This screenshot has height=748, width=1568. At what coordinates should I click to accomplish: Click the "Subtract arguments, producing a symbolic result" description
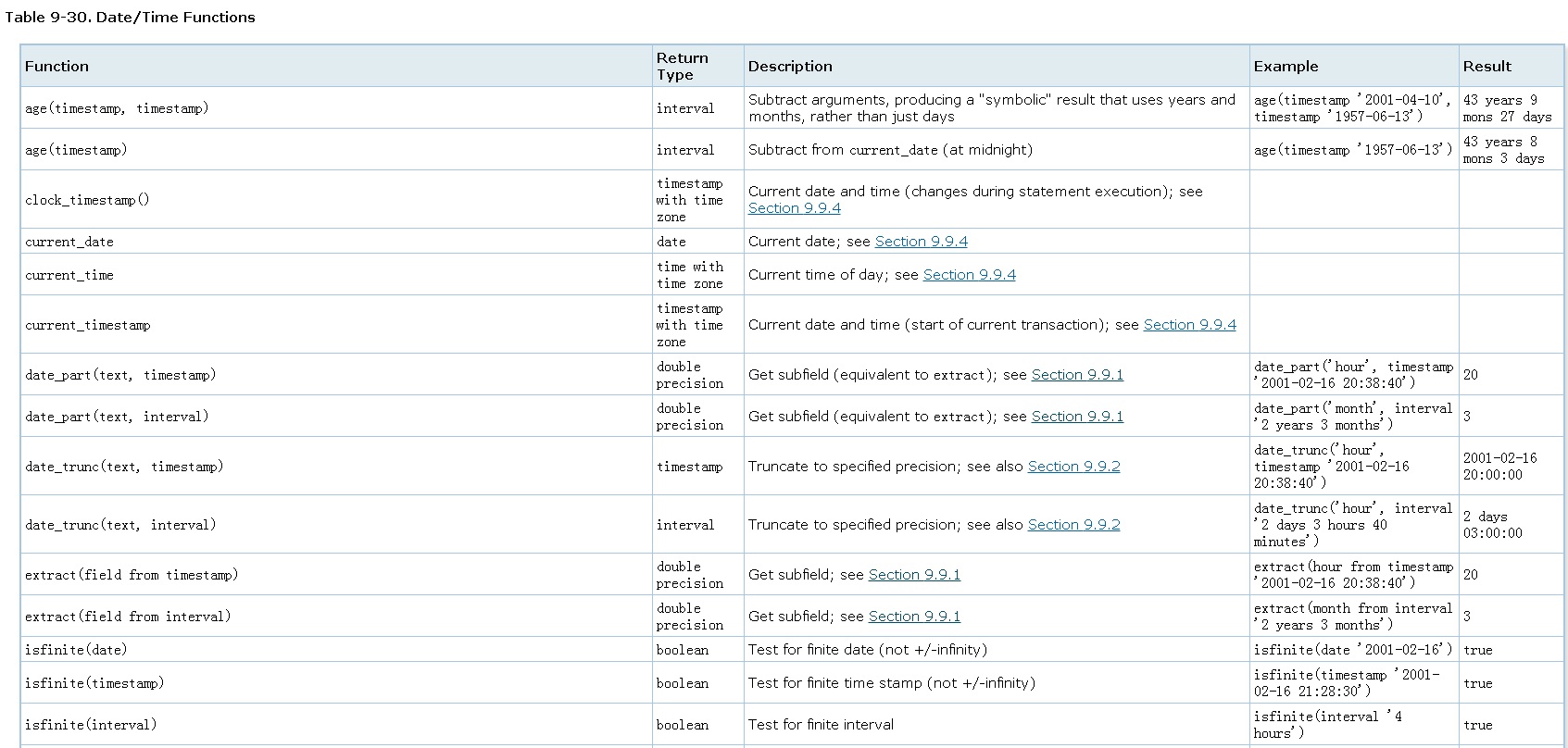point(992,108)
